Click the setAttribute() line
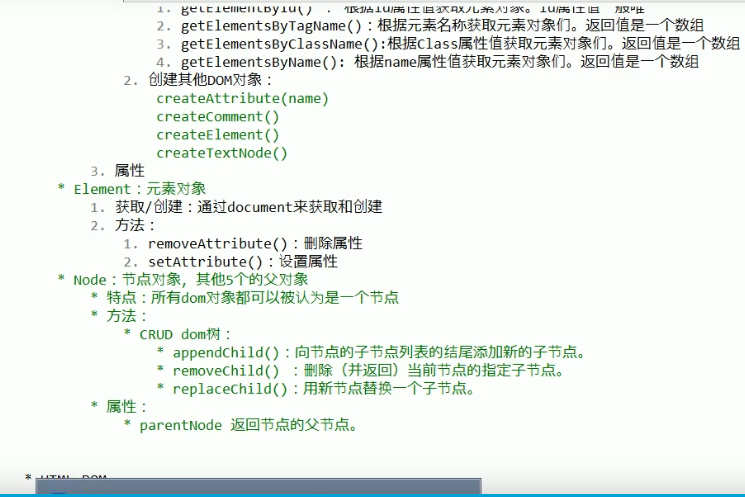The width and height of the screenshot is (745, 497). tap(230, 261)
